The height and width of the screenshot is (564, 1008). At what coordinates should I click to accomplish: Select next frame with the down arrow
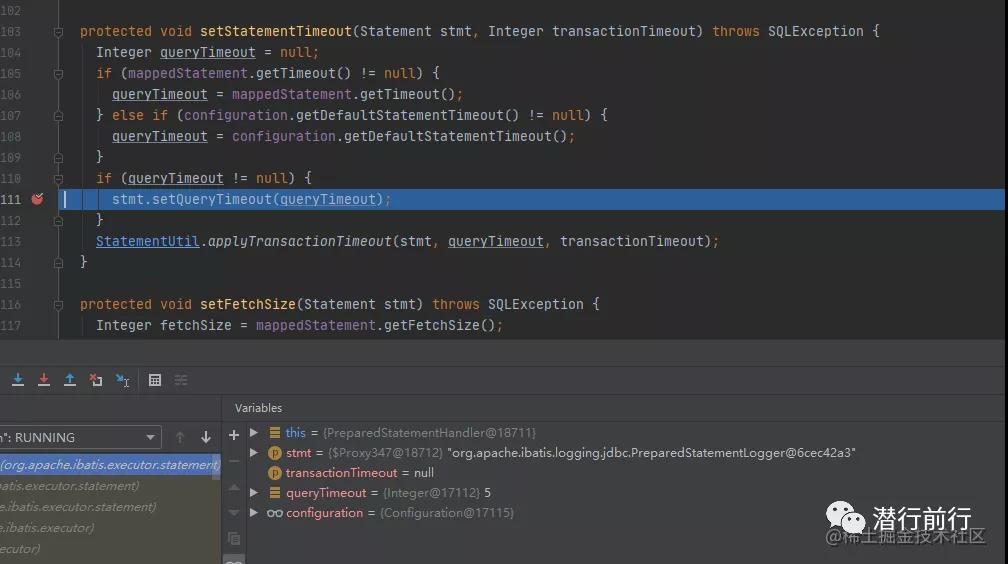coord(206,437)
